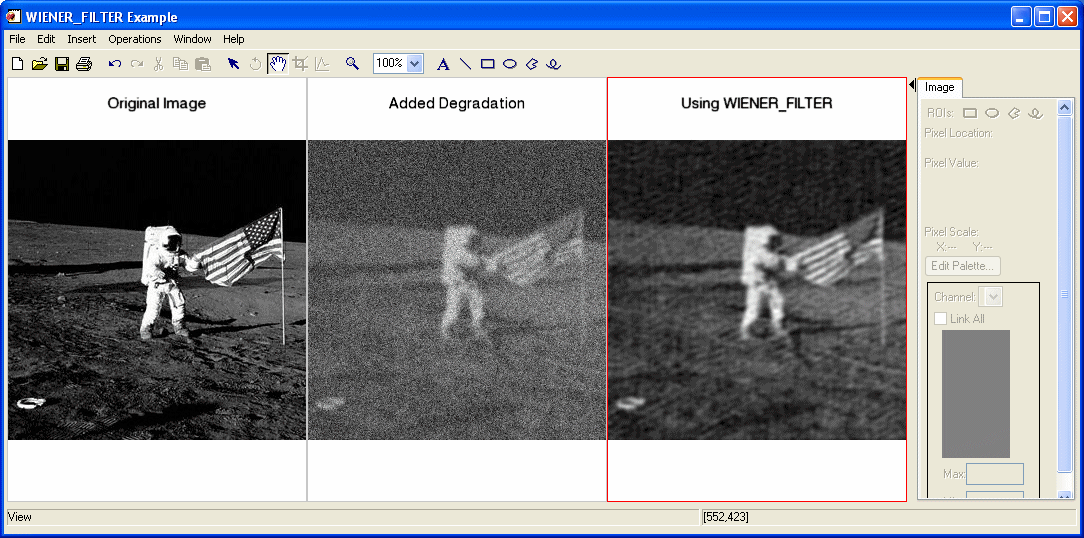Select the Text annotation tool
The image size is (1084, 538).
point(444,64)
